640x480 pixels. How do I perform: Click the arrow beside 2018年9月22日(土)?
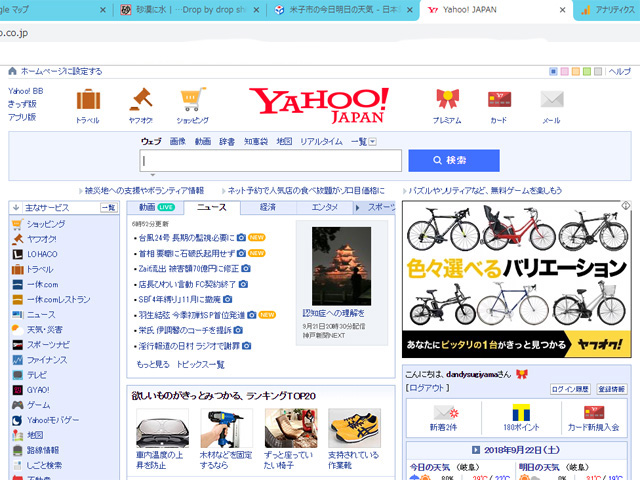[x=476, y=450]
